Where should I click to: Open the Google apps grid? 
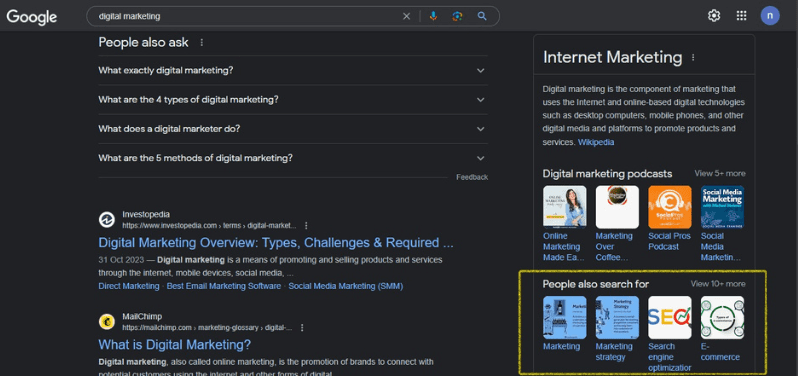pyautogui.click(x=742, y=16)
